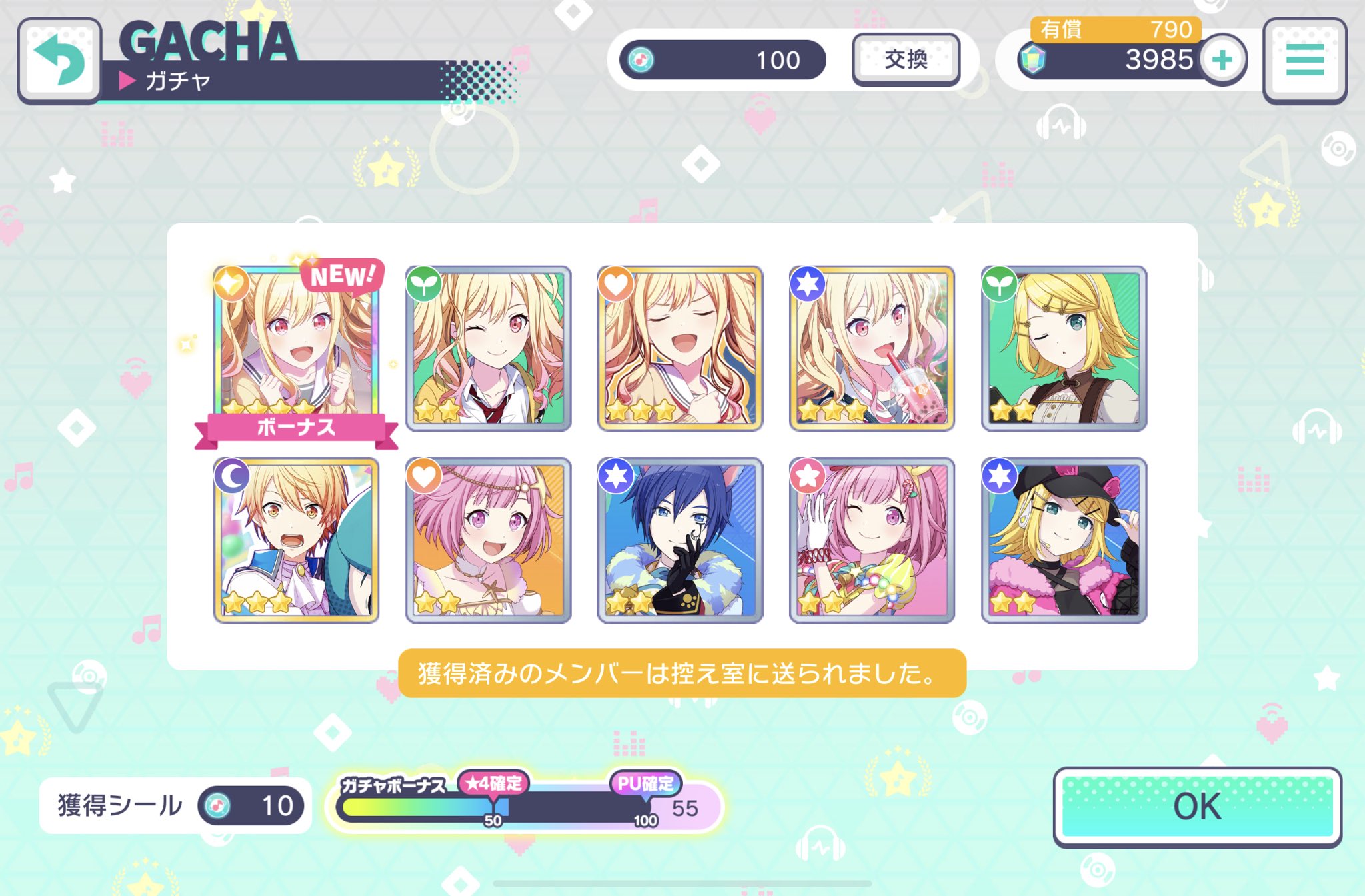Tap the ★4確定 marker at 50

493,784
